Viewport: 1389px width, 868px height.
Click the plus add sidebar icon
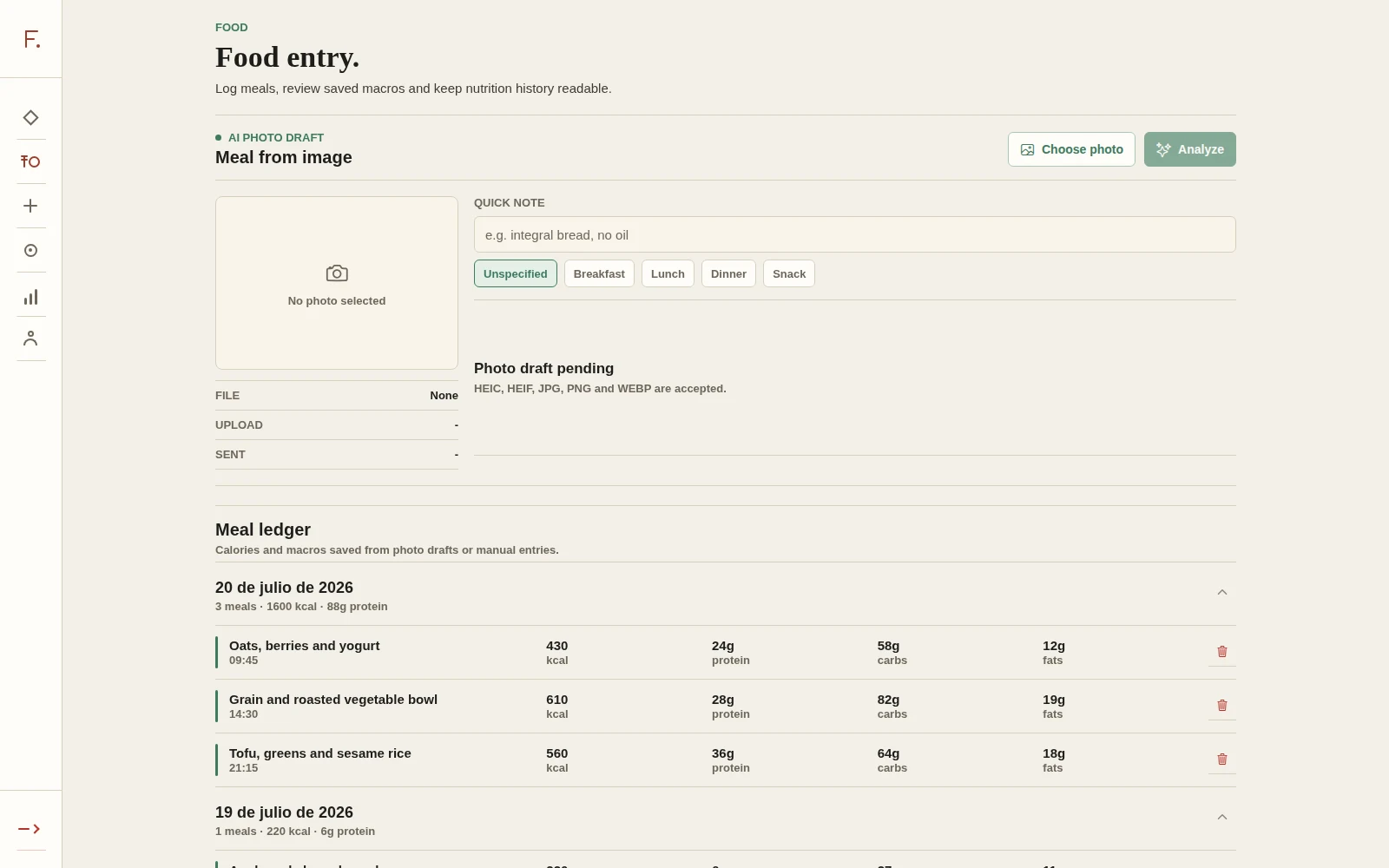coord(30,206)
